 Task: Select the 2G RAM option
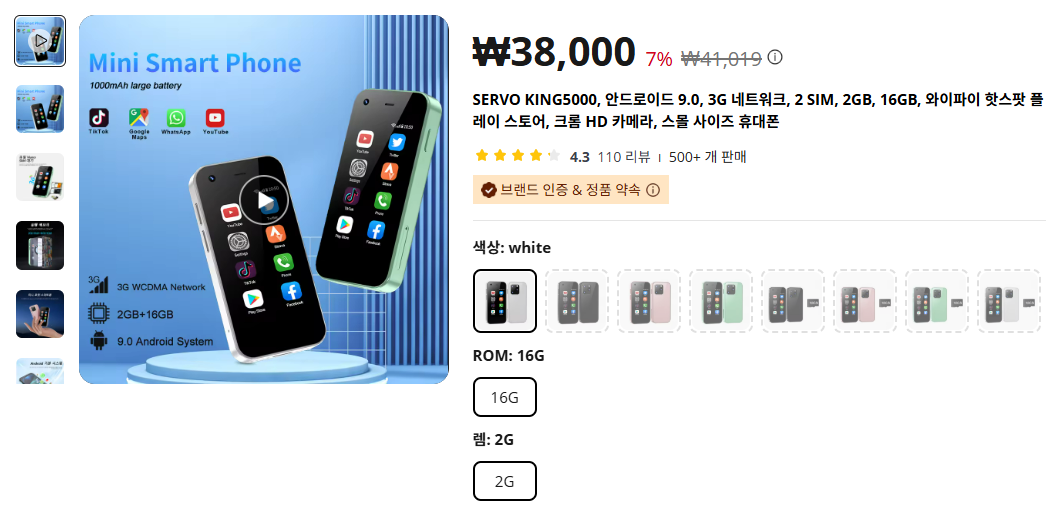pos(505,481)
